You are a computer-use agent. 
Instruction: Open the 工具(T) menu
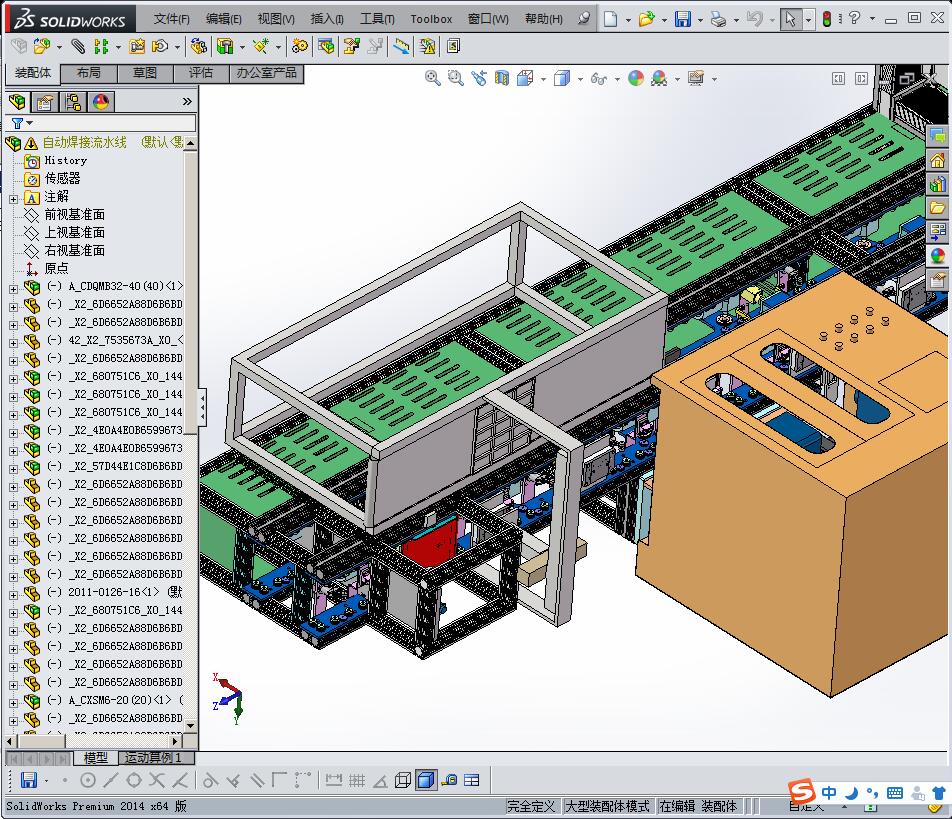click(x=377, y=19)
